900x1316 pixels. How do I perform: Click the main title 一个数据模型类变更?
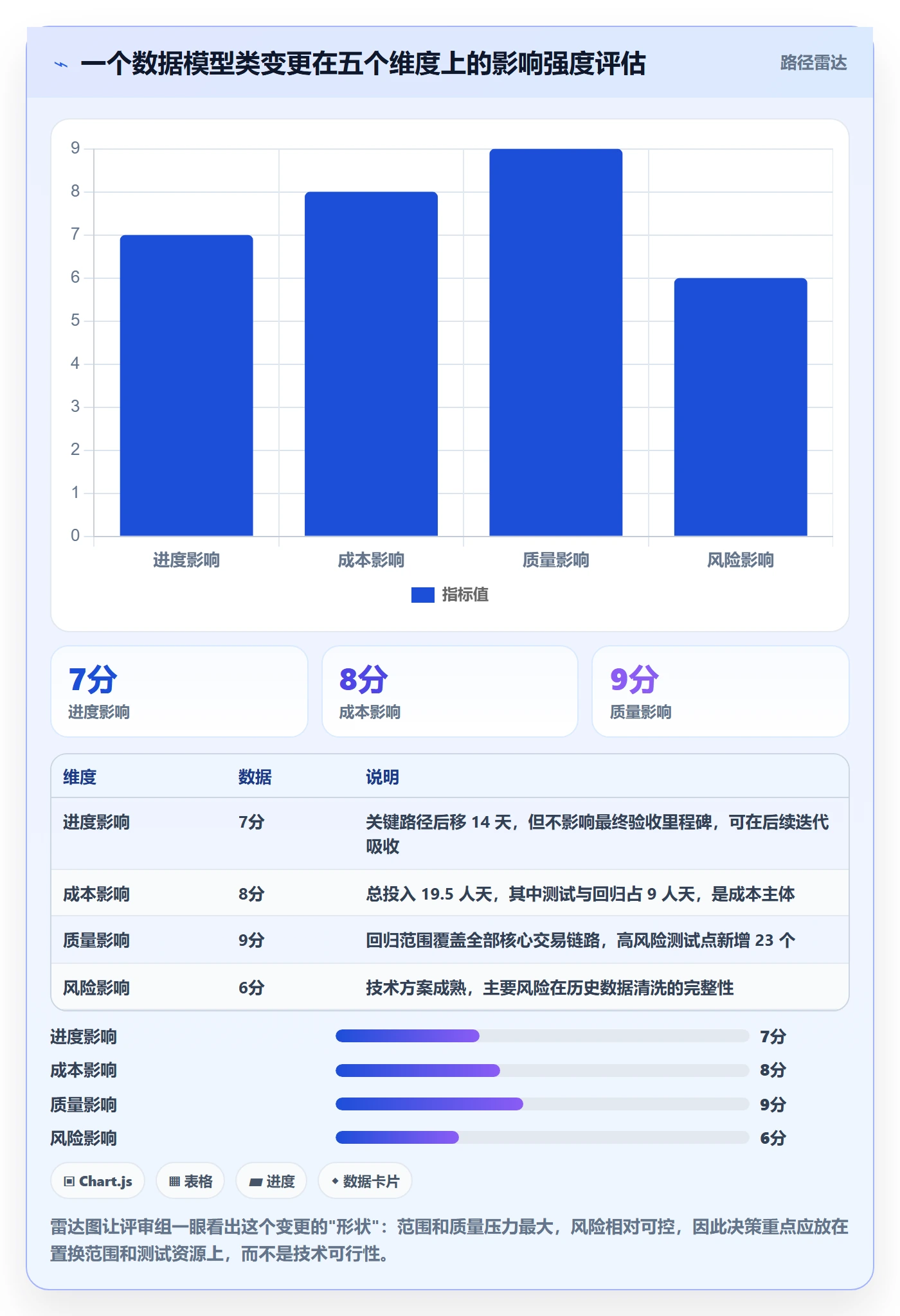(x=363, y=64)
